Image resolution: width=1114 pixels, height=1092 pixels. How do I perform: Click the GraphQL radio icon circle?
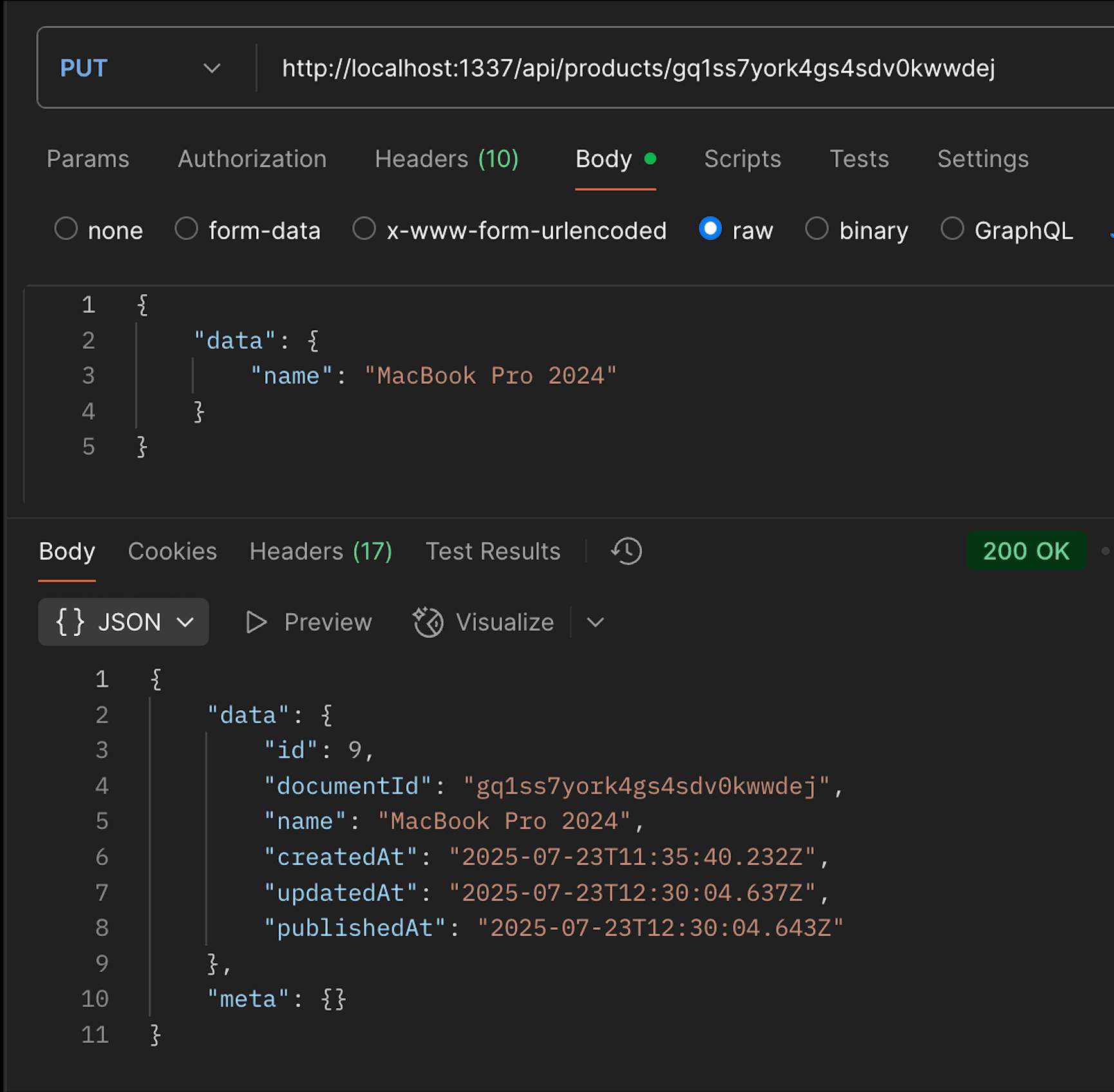(953, 229)
